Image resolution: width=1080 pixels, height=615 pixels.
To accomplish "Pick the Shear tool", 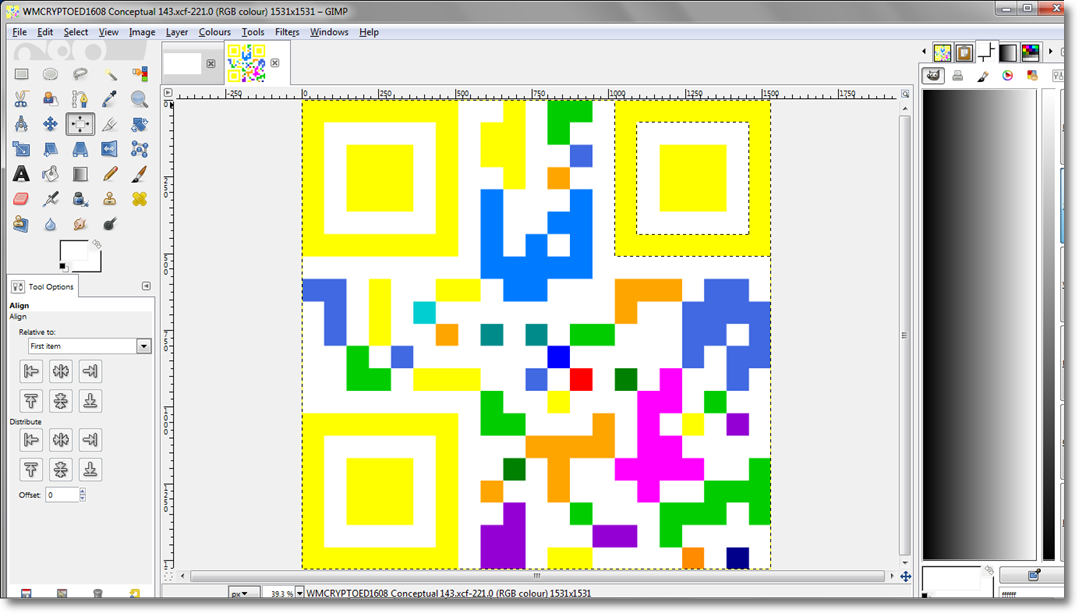I will pos(50,149).
